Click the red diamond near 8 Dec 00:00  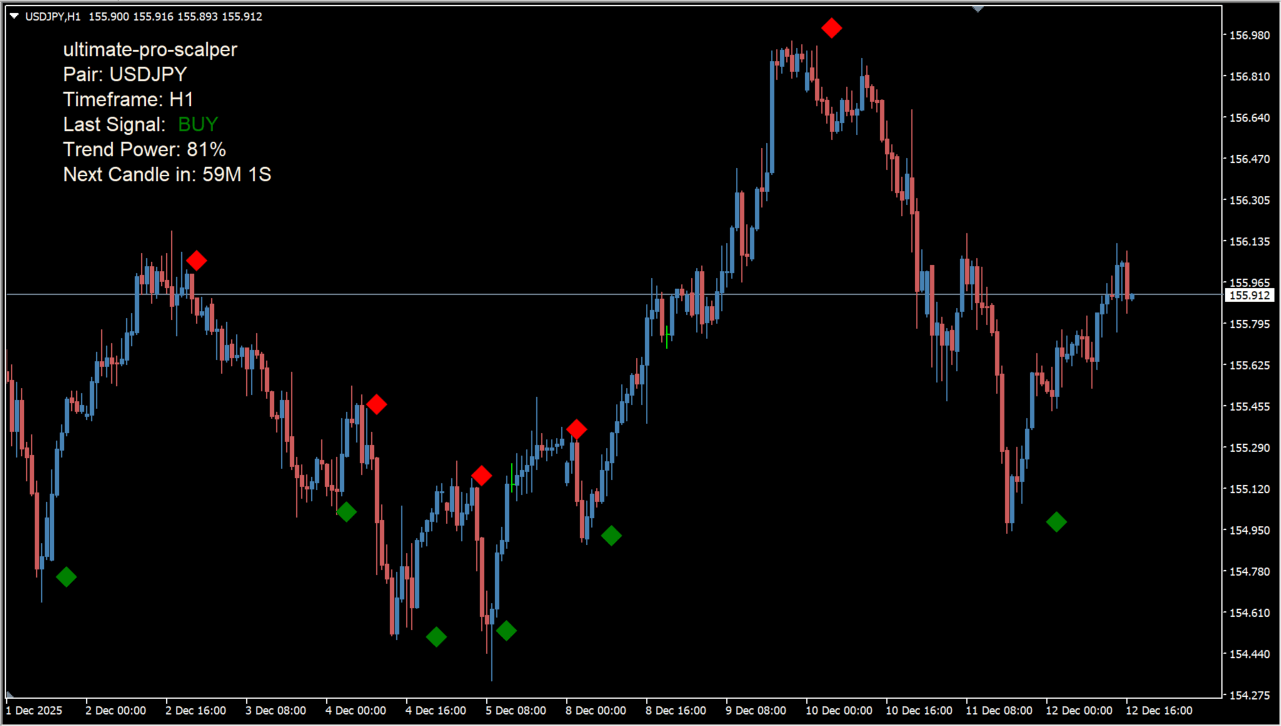click(x=576, y=430)
